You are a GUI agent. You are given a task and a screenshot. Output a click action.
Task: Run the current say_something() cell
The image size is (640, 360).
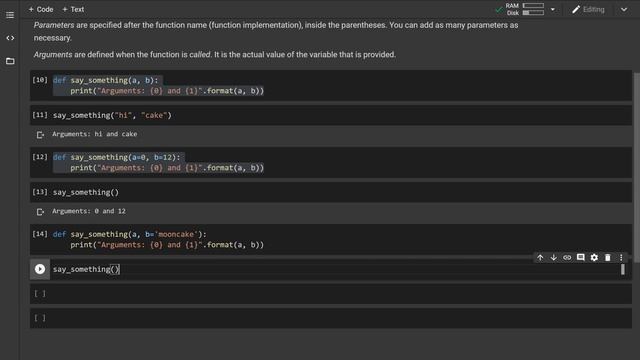pos(40,269)
